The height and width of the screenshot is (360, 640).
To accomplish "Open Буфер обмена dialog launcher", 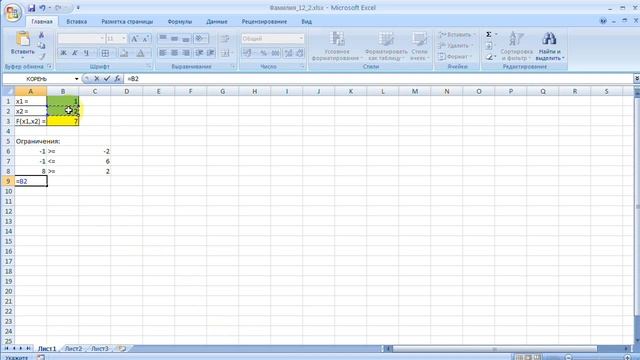I will (x=49, y=67).
